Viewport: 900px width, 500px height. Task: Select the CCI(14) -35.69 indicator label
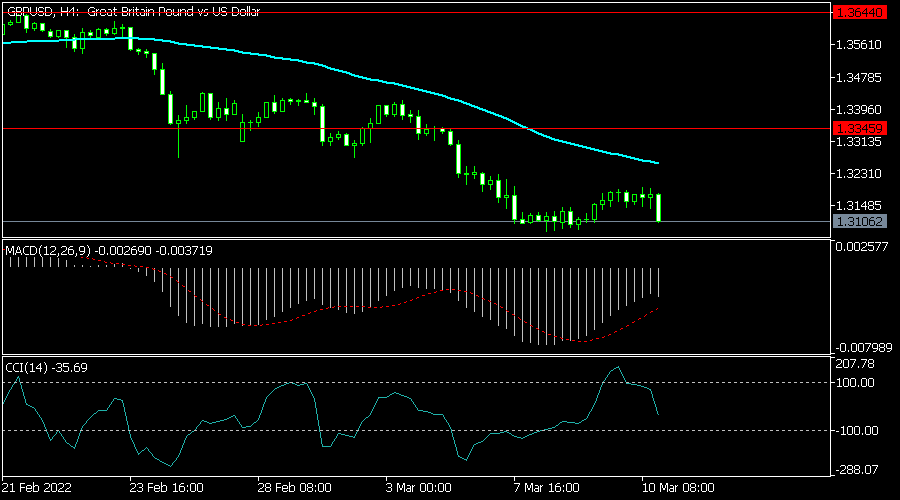coord(46,367)
